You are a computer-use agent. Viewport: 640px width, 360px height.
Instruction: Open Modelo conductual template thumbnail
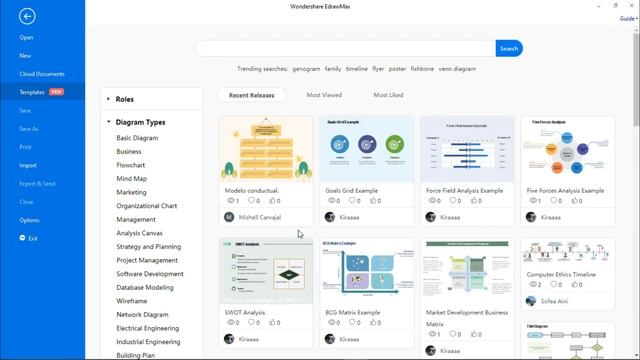pos(266,149)
